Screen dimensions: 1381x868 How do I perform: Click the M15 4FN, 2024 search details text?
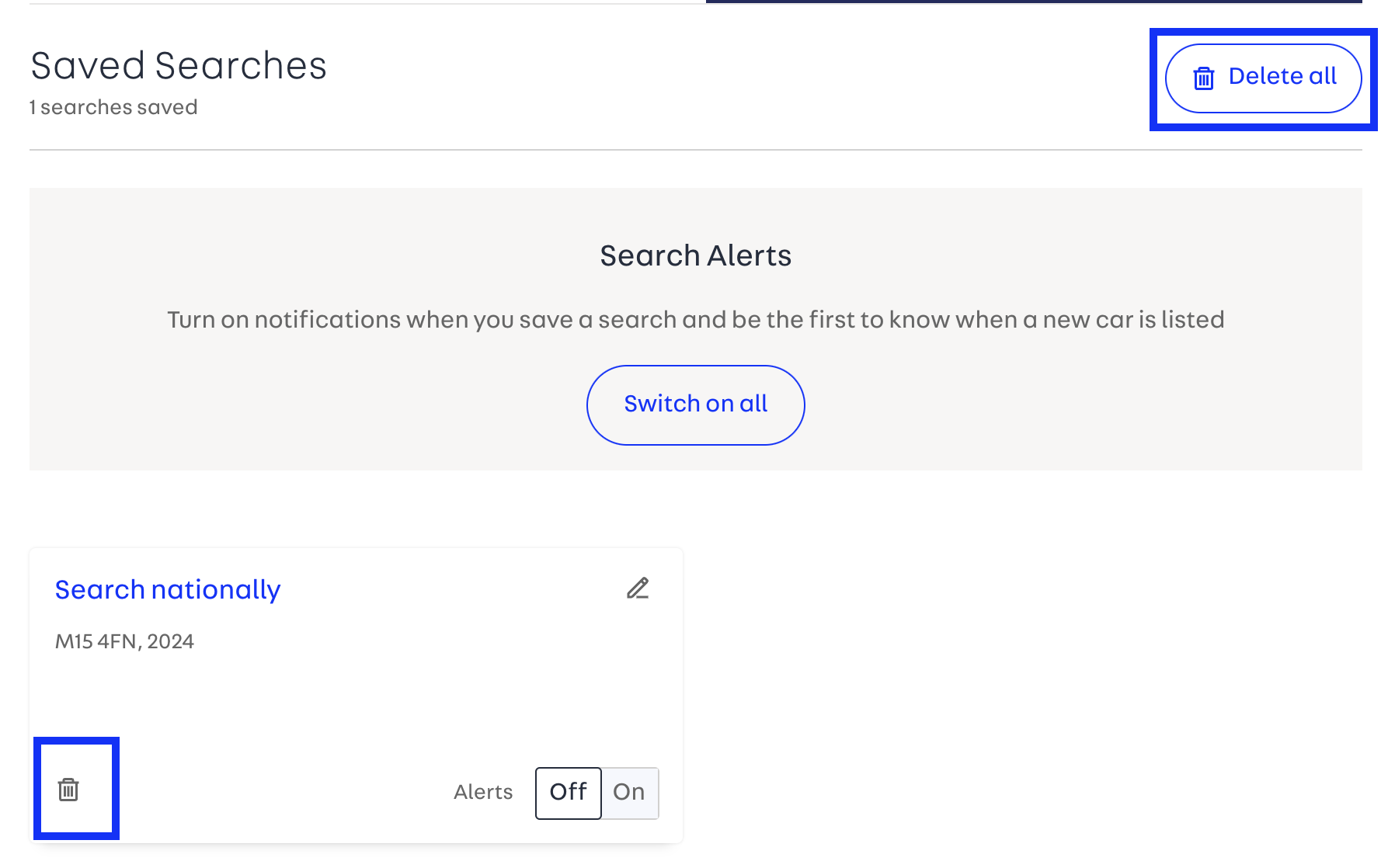point(124,641)
